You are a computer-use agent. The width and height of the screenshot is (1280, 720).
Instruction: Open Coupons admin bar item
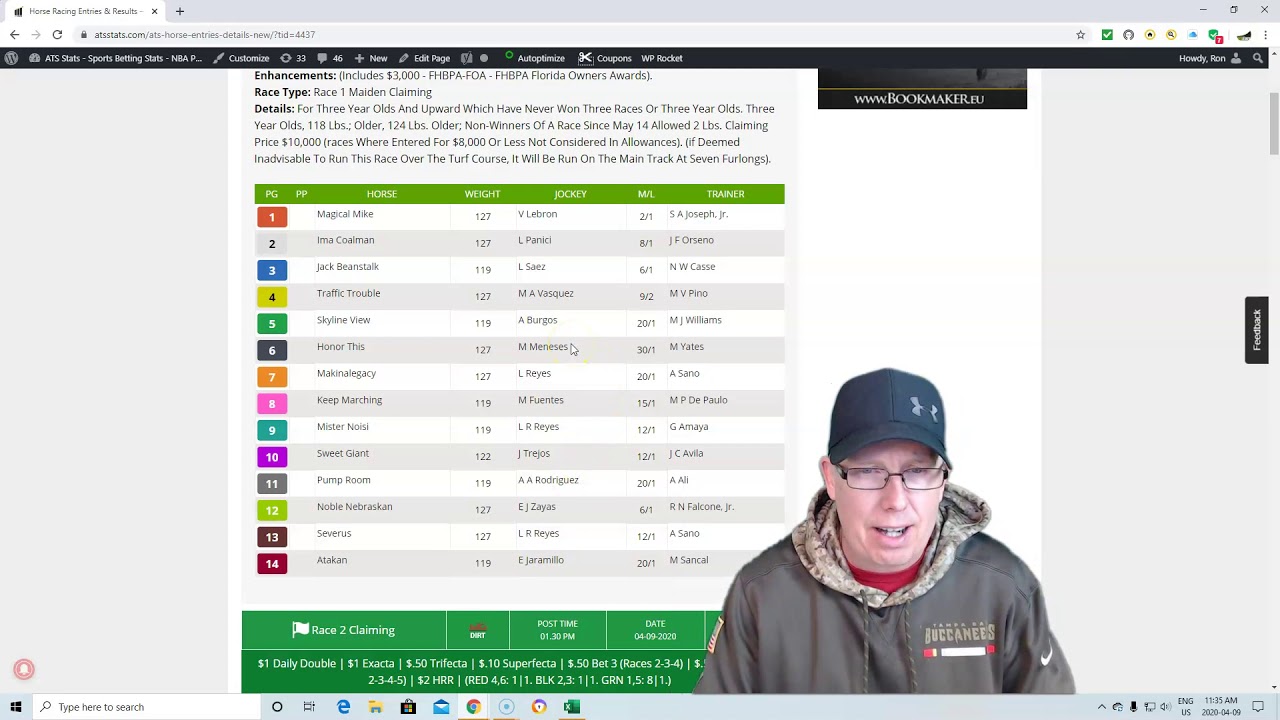(x=604, y=58)
